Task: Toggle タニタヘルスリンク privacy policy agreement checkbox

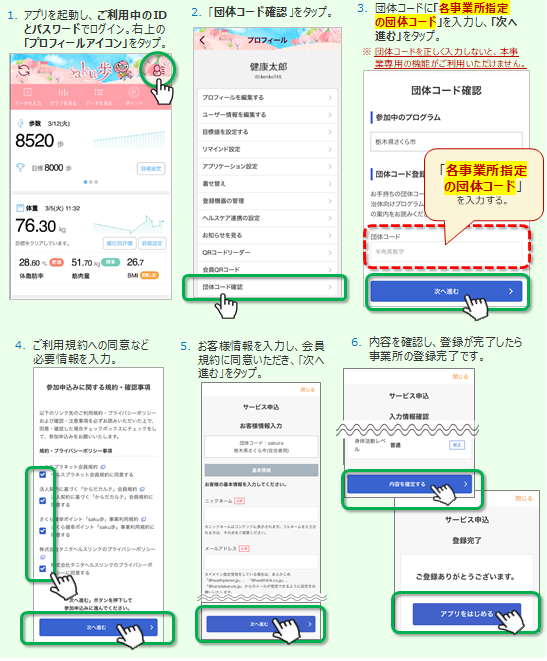Action: pos(43,569)
